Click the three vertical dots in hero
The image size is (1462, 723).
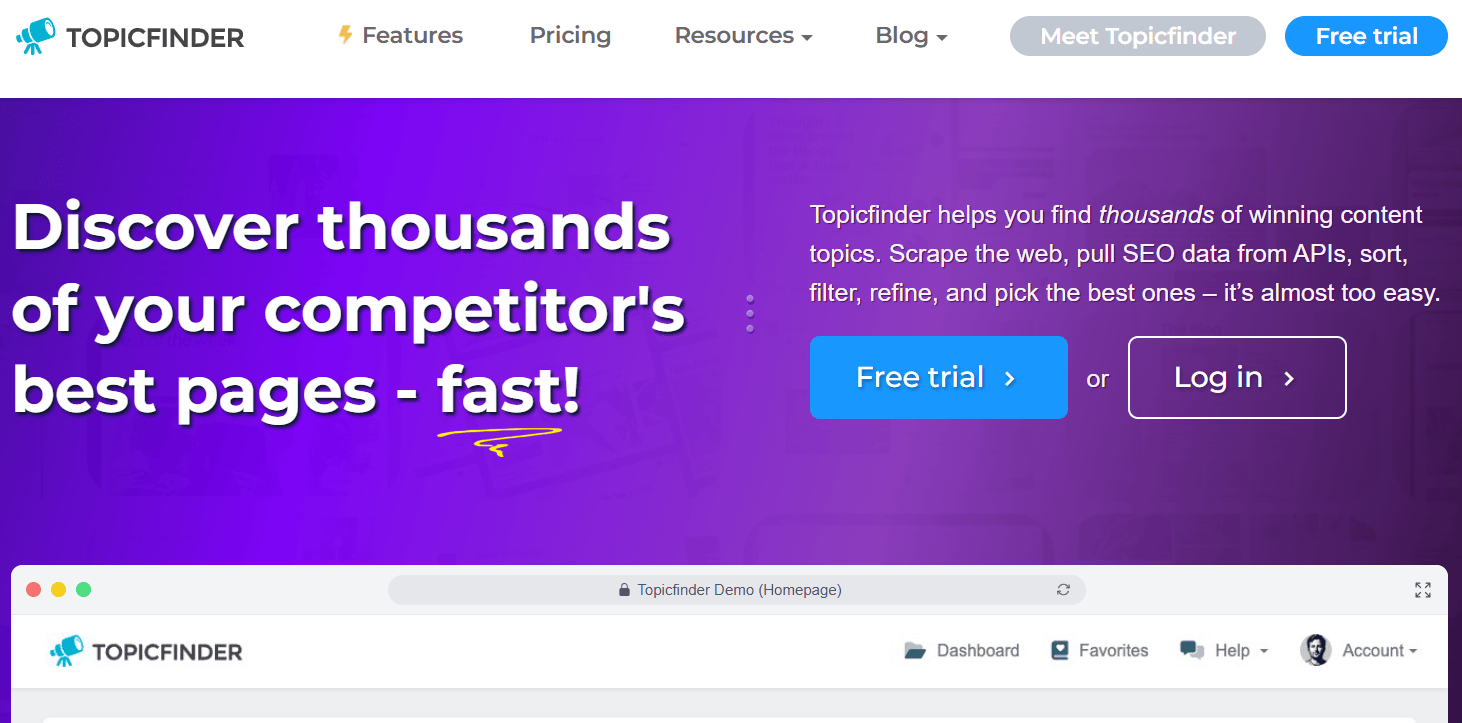click(x=750, y=314)
